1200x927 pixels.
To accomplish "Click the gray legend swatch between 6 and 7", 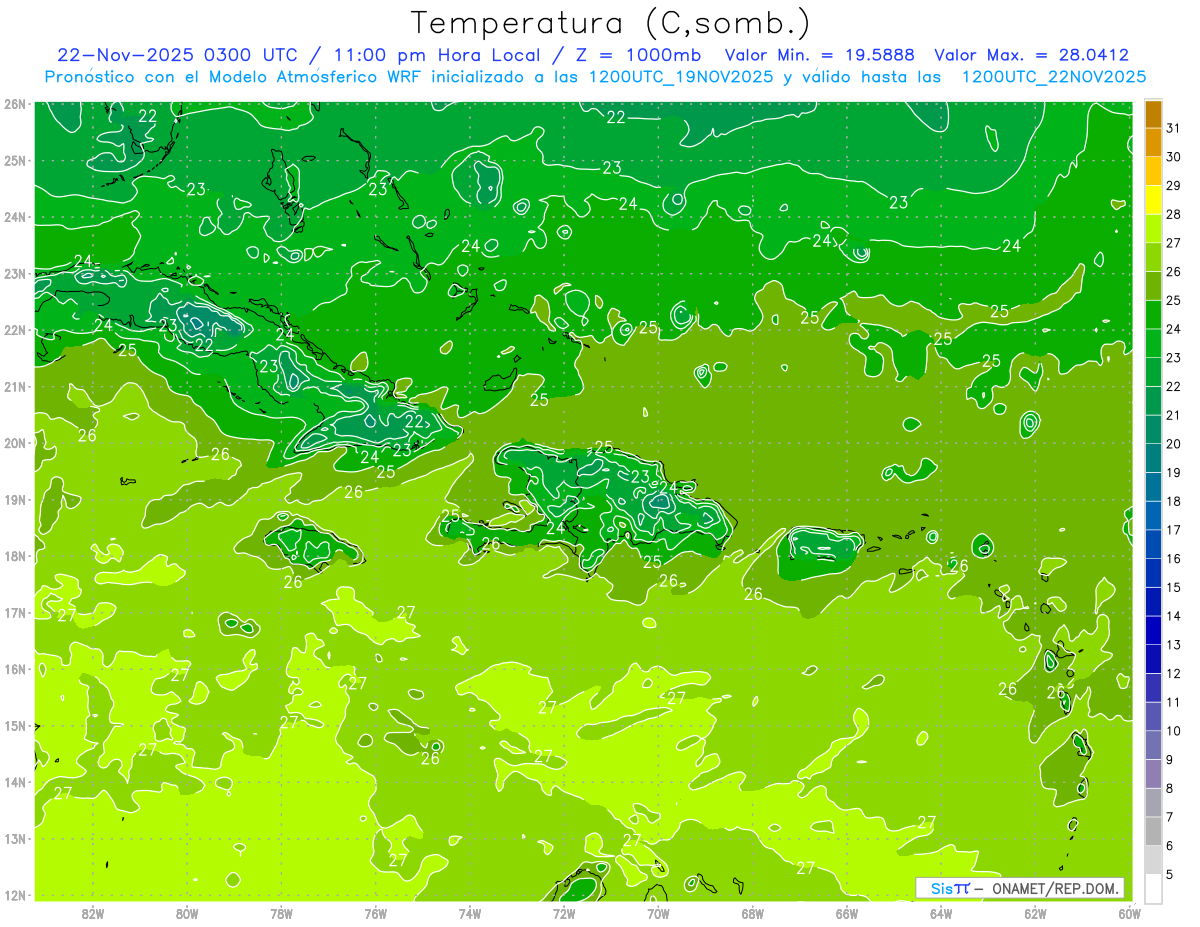I will tap(1153, 831).
